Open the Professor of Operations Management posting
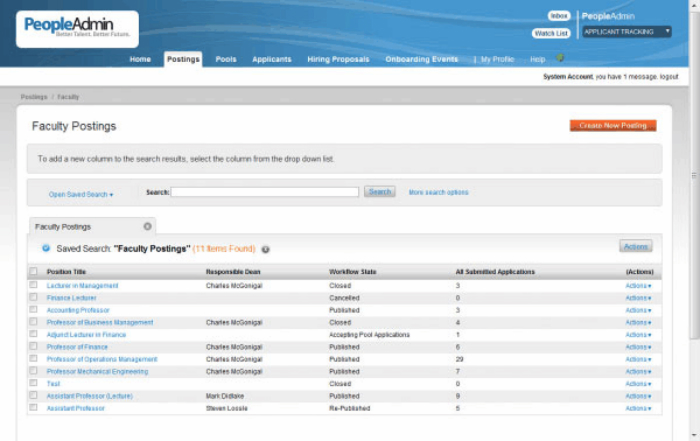The width and height of the screenshot is (700, 441). (102, 359)
